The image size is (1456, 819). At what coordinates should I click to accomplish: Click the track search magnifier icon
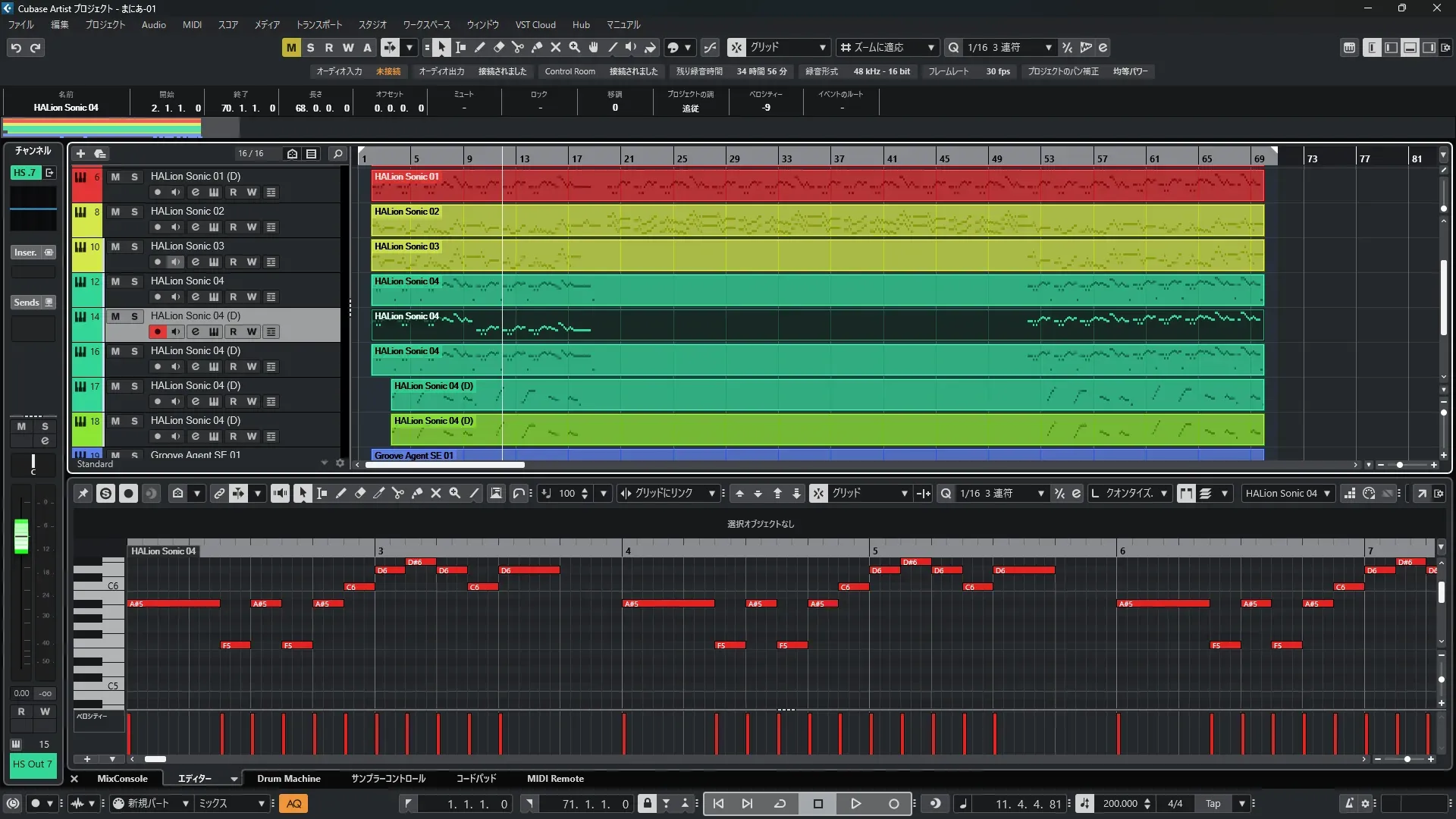[x=337, y=154]
